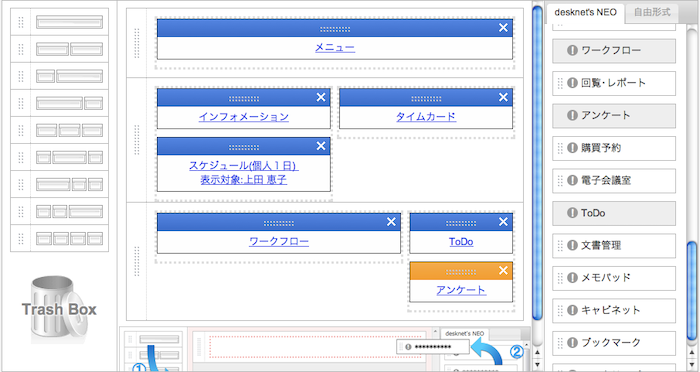The width and height of the screenshot is (700, 372).
Task: Select ワークフロー in the portlet list
Action: pyautogui.click(x=614, y=50)
